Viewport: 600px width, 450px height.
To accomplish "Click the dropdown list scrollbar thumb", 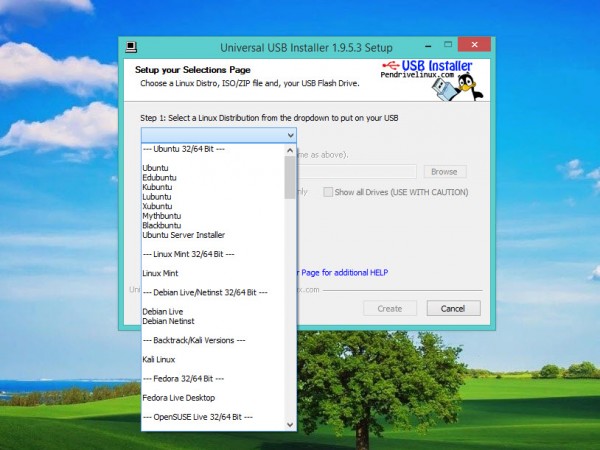I will pyautogui.click(x=290, y=178).
